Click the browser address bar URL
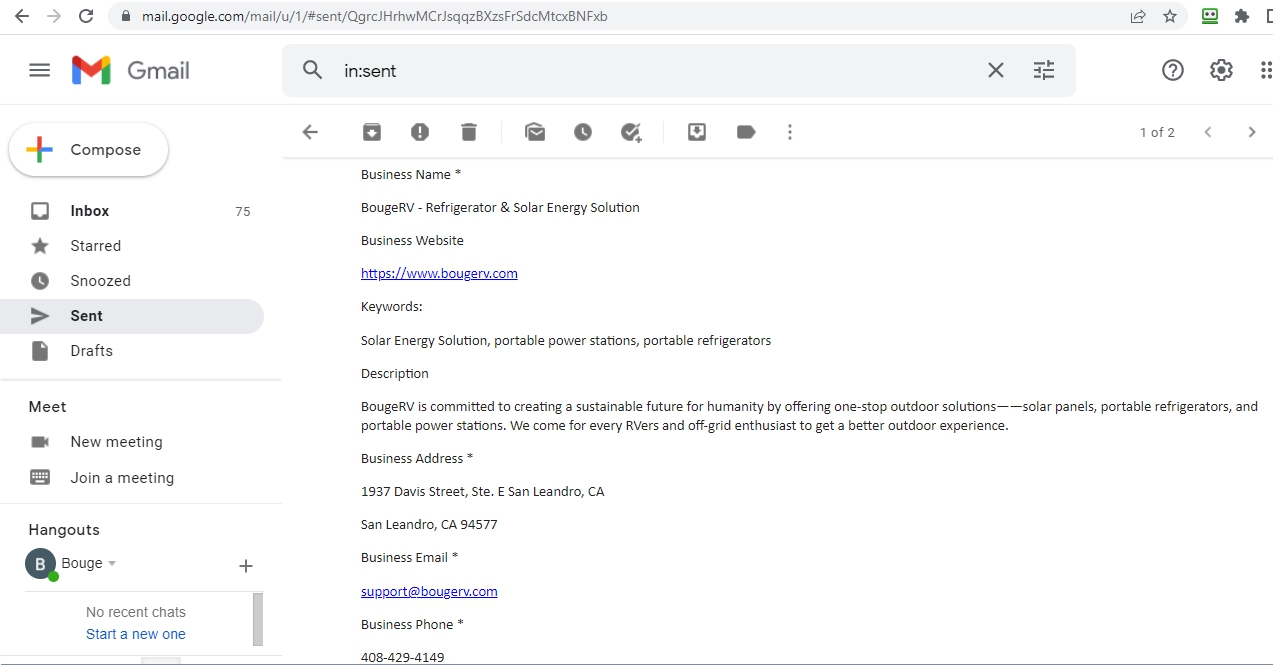This screenshot has width=1273, height=665. (x=374, y=16)
